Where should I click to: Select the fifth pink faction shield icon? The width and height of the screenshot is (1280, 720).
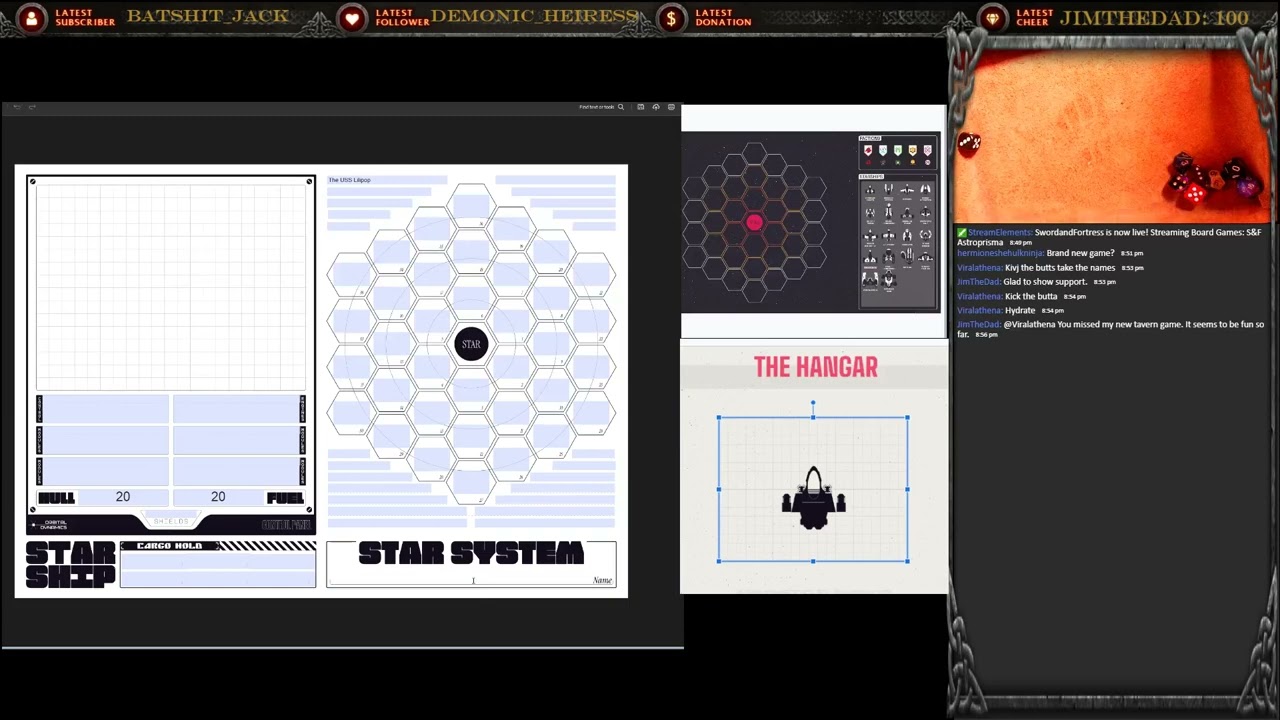click(927, 150)
